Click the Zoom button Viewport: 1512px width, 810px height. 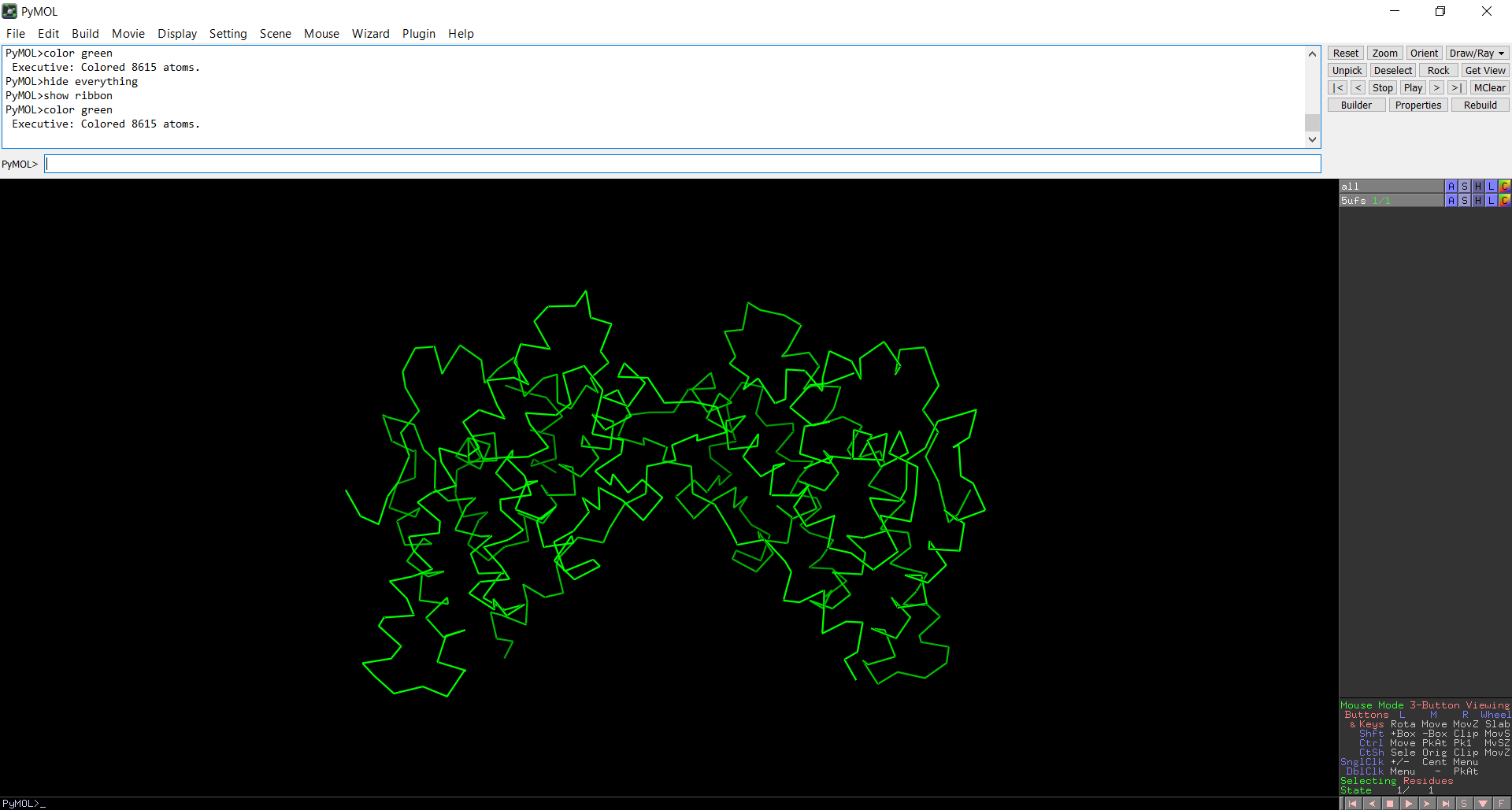(x=1385, y=54)
